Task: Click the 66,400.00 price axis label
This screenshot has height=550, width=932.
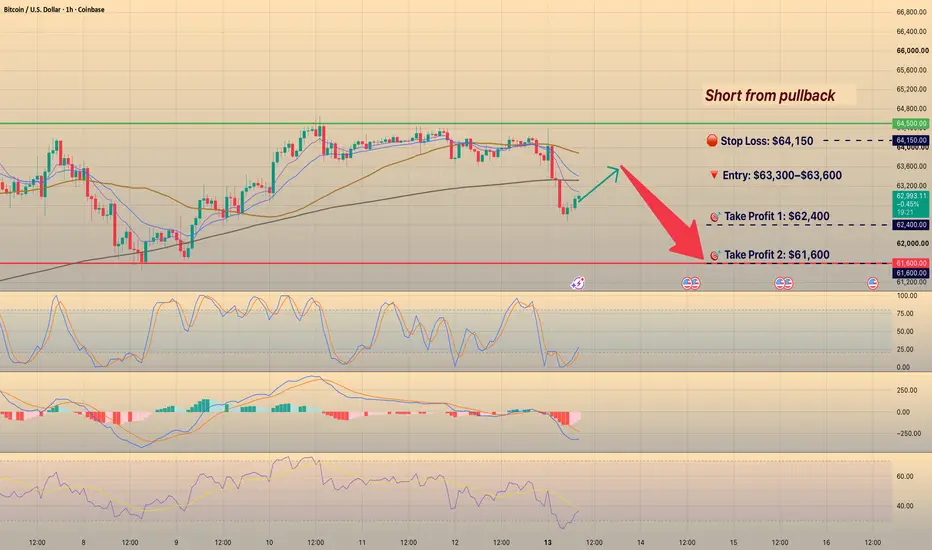Action: [x=912, y=32]
